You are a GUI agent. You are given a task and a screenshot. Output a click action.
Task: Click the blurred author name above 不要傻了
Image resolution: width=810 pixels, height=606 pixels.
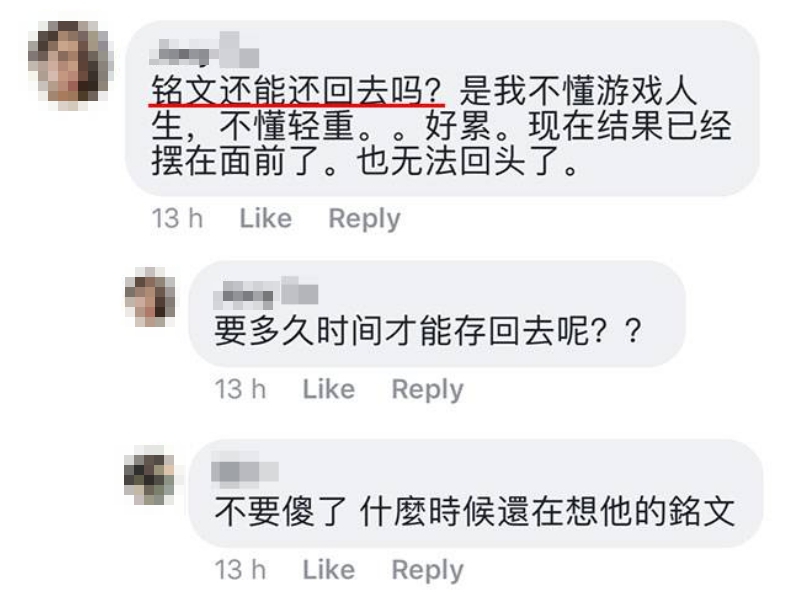245,470
